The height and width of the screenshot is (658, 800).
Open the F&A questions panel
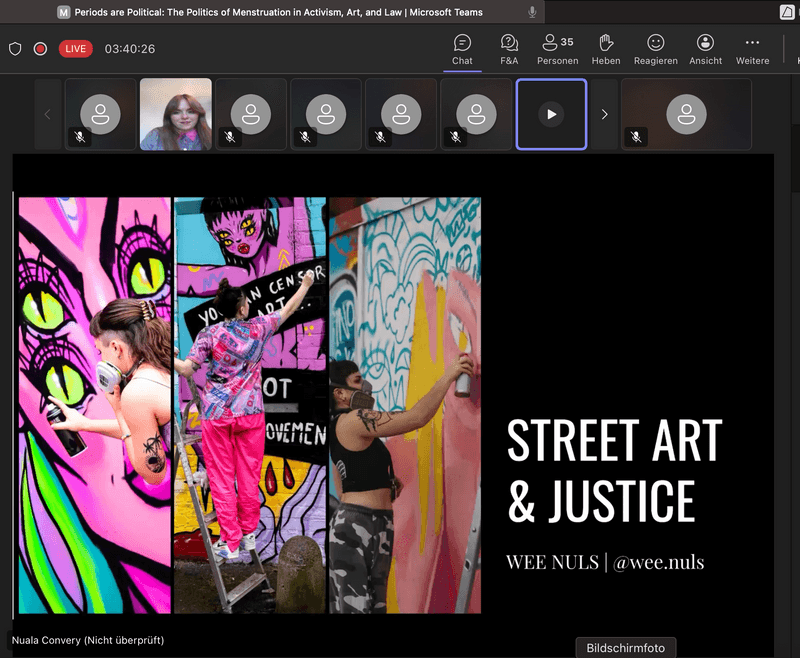[x=509, y=49]
